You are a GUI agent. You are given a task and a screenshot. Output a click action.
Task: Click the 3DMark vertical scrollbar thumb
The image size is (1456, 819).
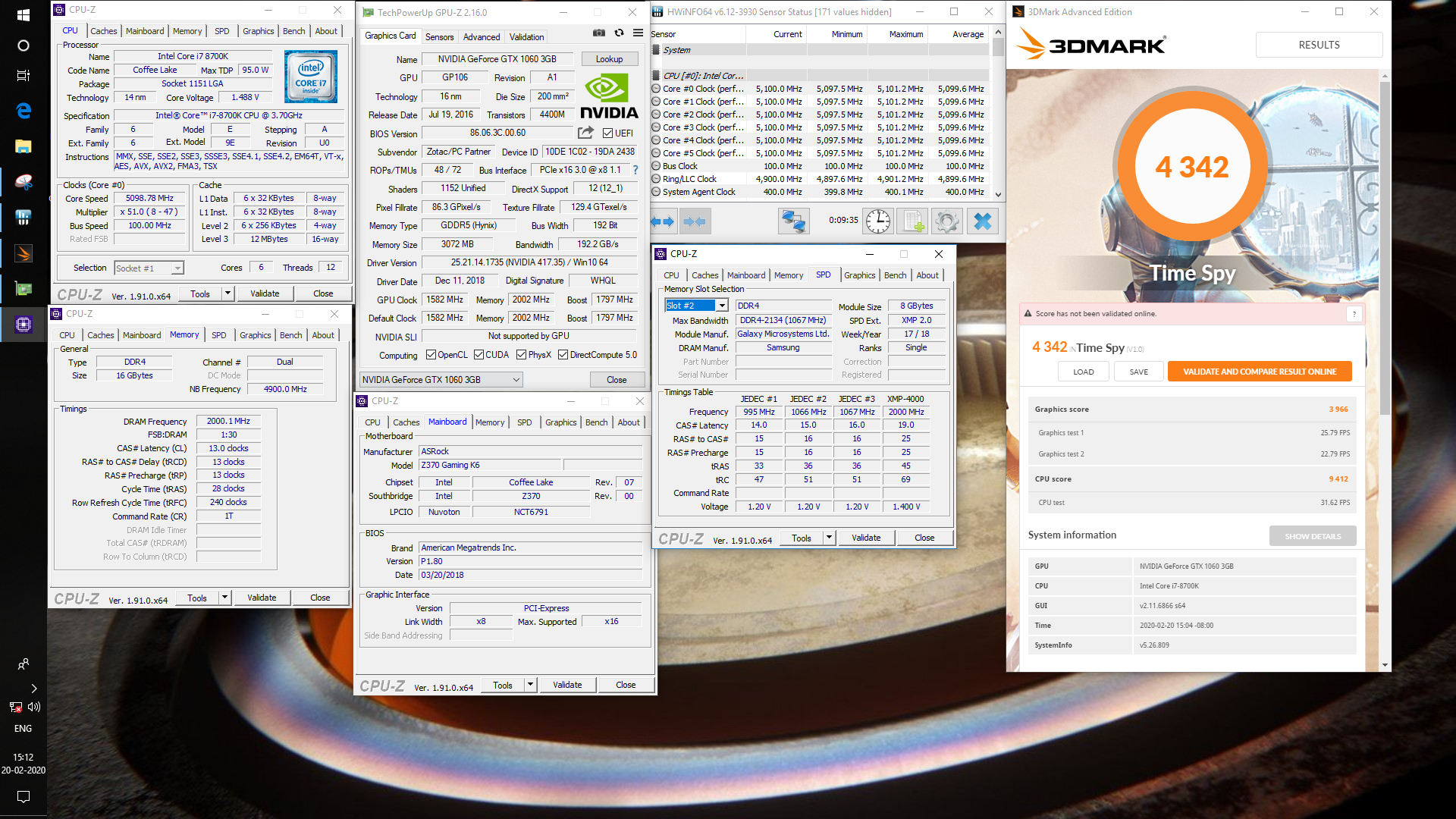1385,246
